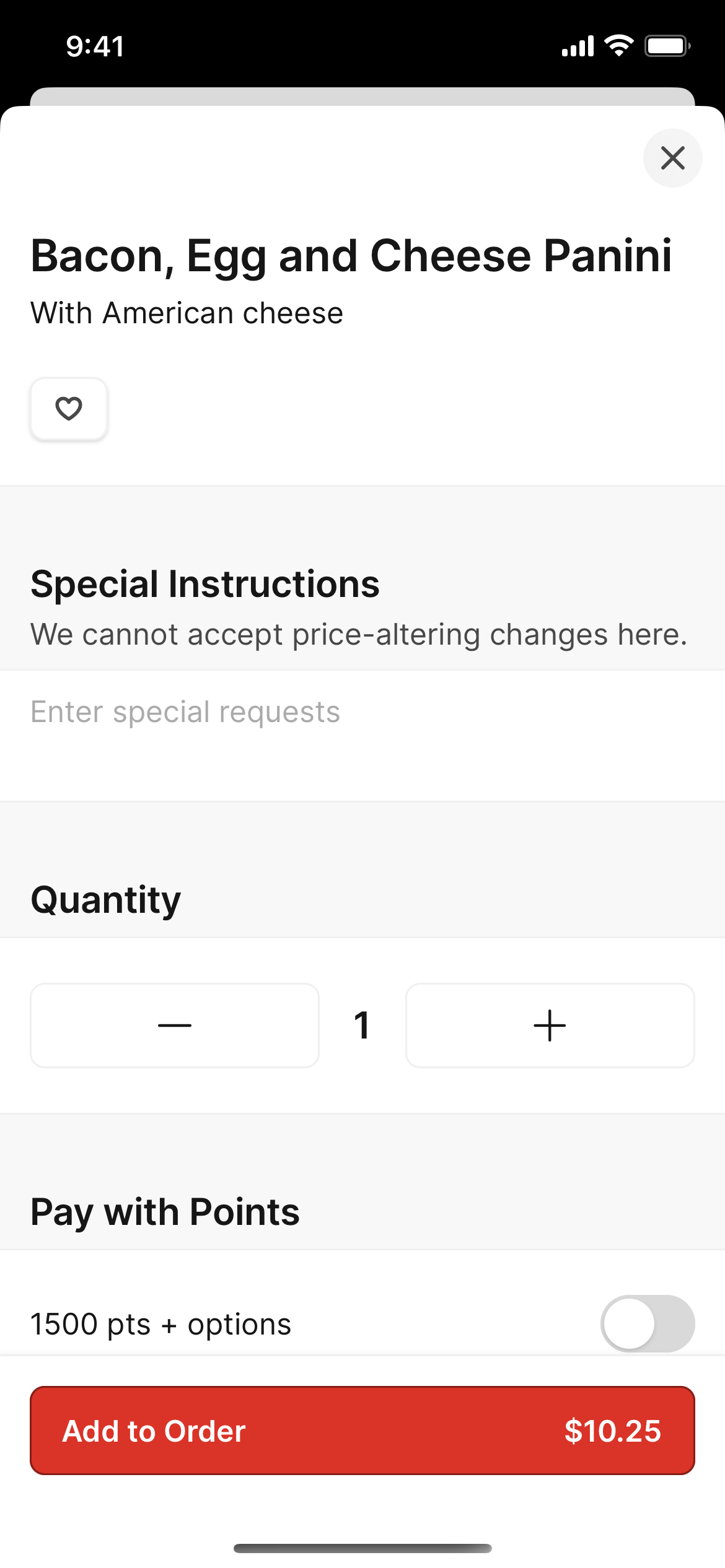This screenshot has width=725, height=1568.
Task: Tap the Wi-Fi icon in the status bar
Action: coord(619,46)
